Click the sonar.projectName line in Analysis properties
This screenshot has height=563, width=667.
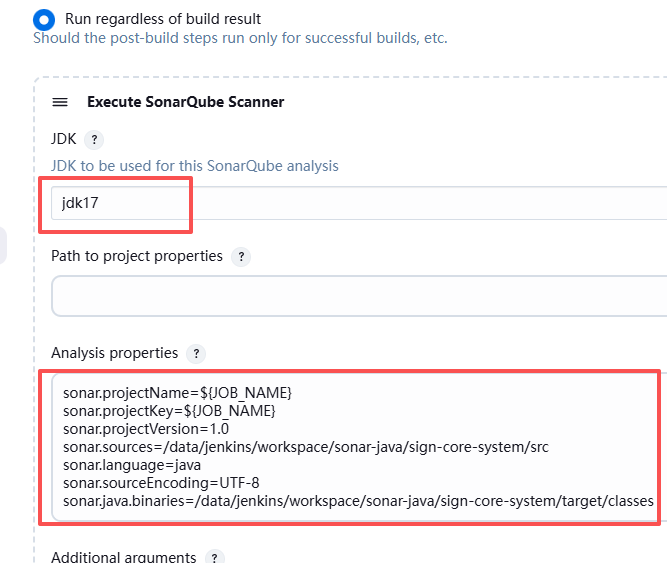(x=177, y=393)
